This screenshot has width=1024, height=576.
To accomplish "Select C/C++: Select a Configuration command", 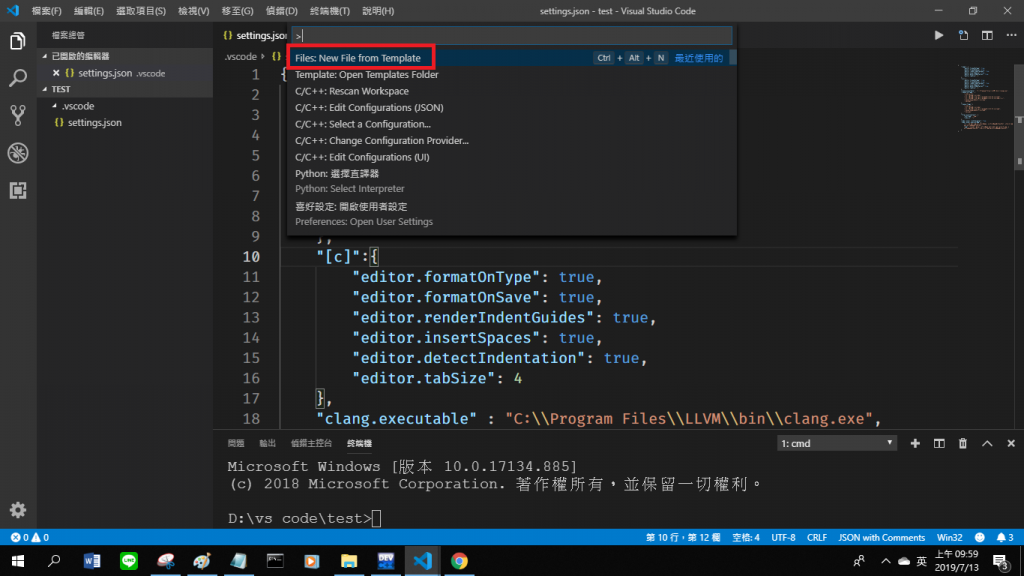I will (x=512, y=124).
